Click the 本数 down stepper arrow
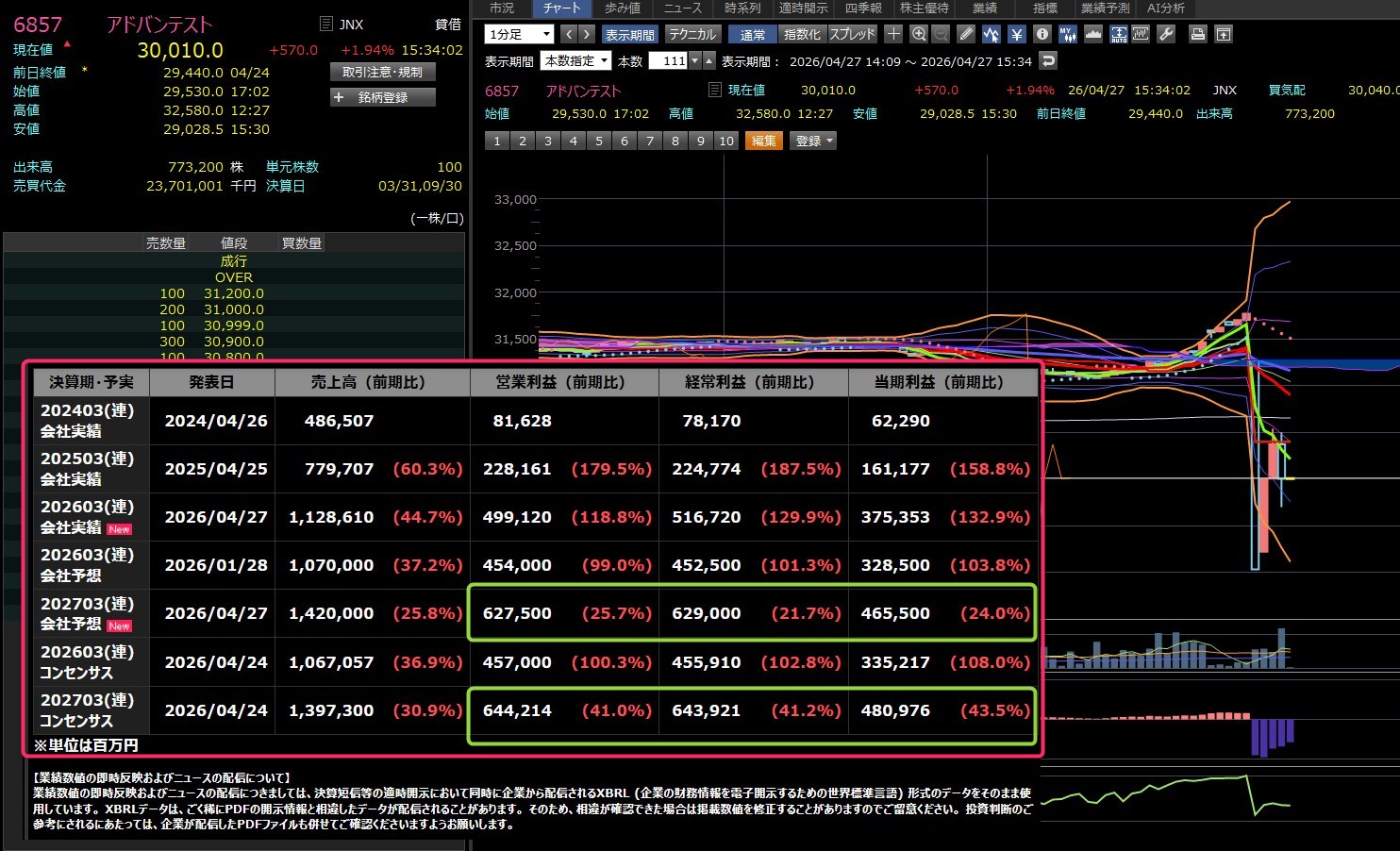1400x851 pixels. pos(695,60)
